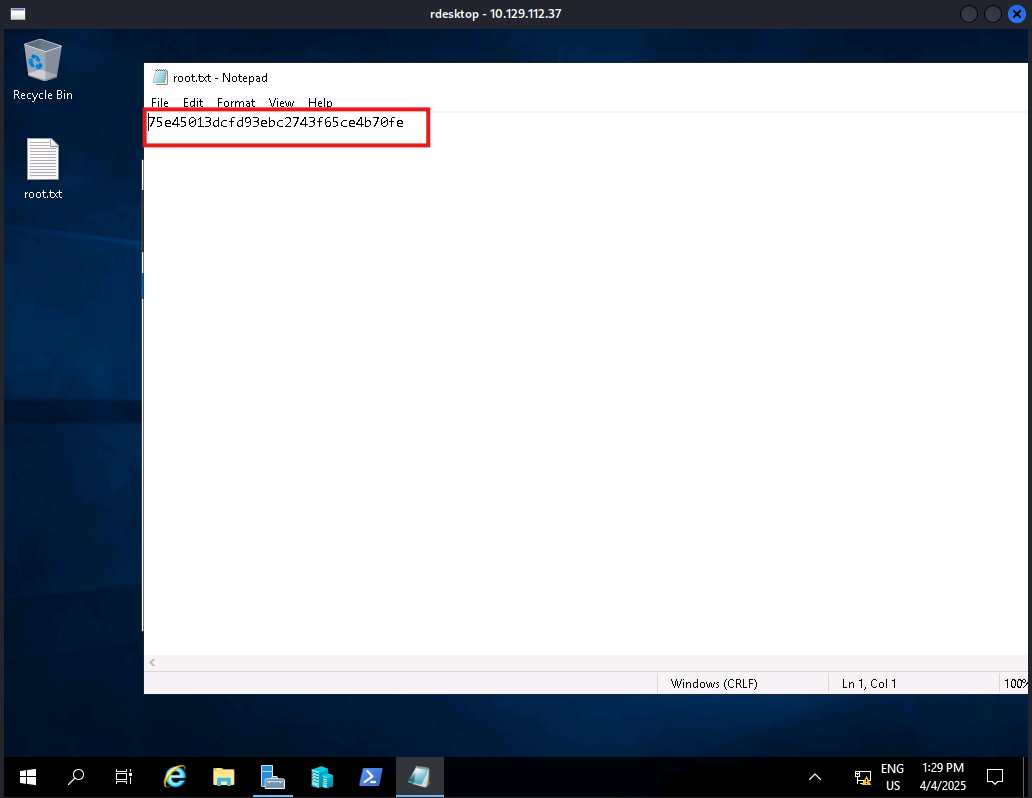The image size is (1032, 798).
Task: Open the Notepad File menu
Action: [160, 103]
